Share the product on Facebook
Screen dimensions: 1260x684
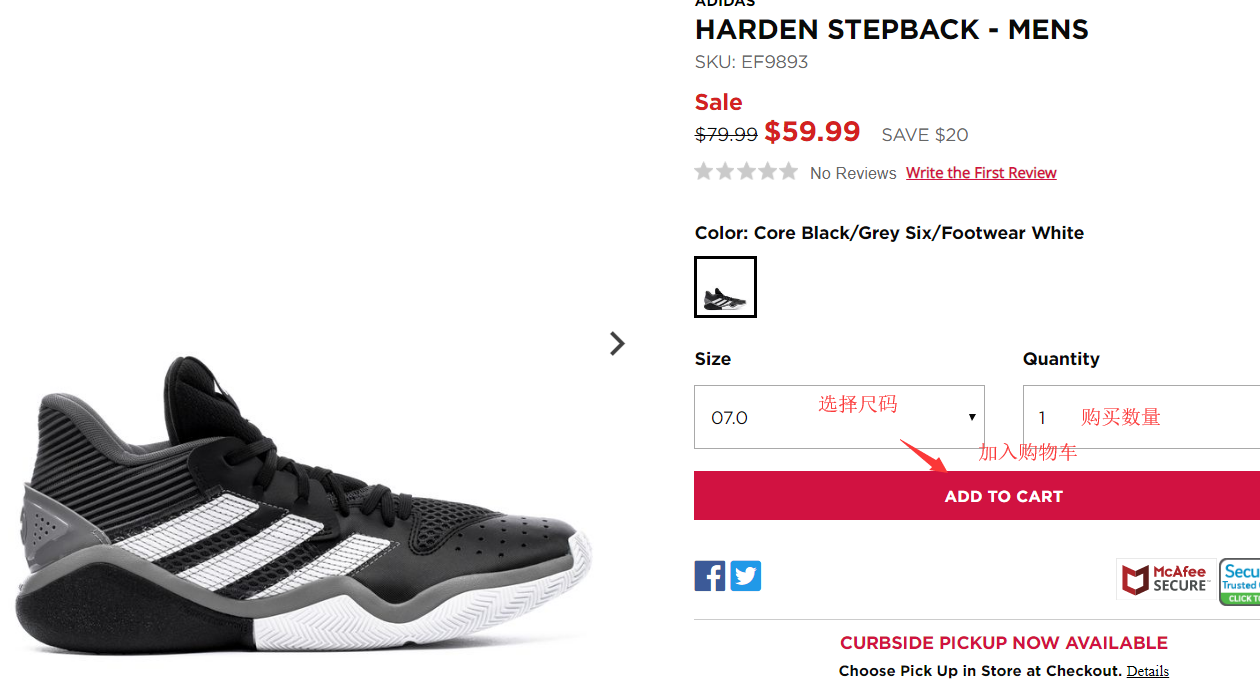(710, 576)
